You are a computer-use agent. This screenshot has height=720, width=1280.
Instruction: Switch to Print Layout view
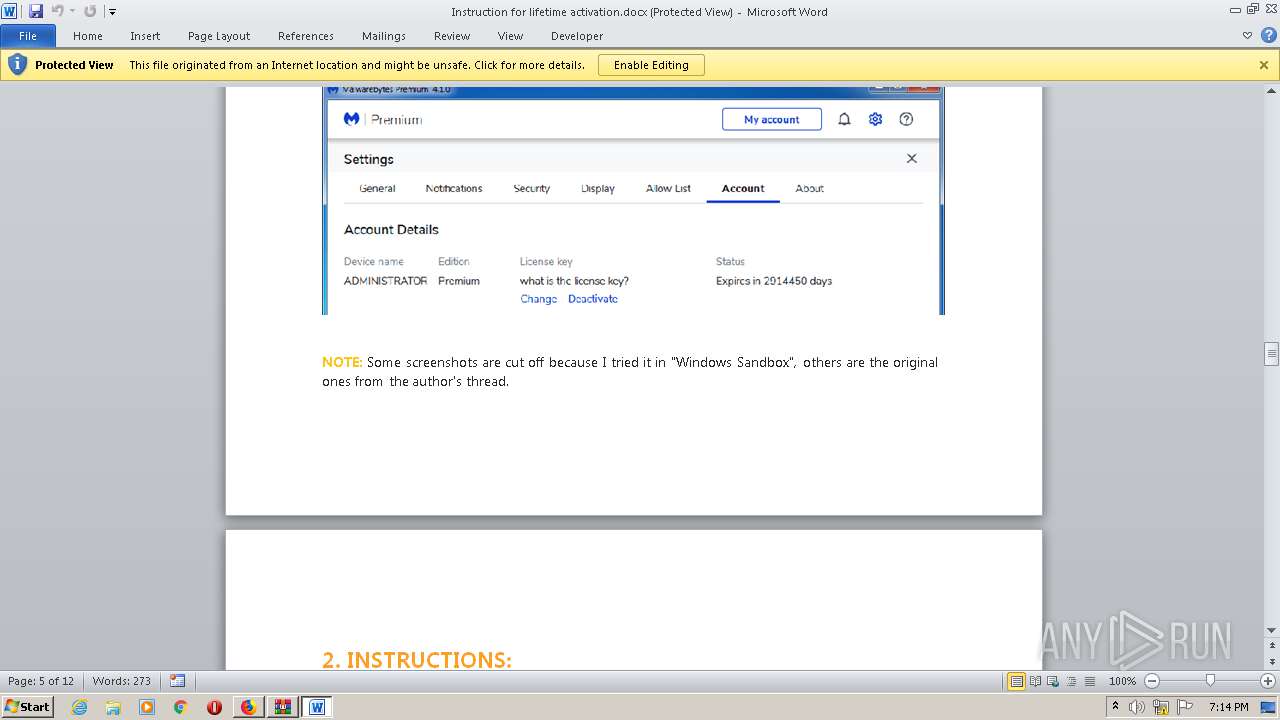point(1016,681)
